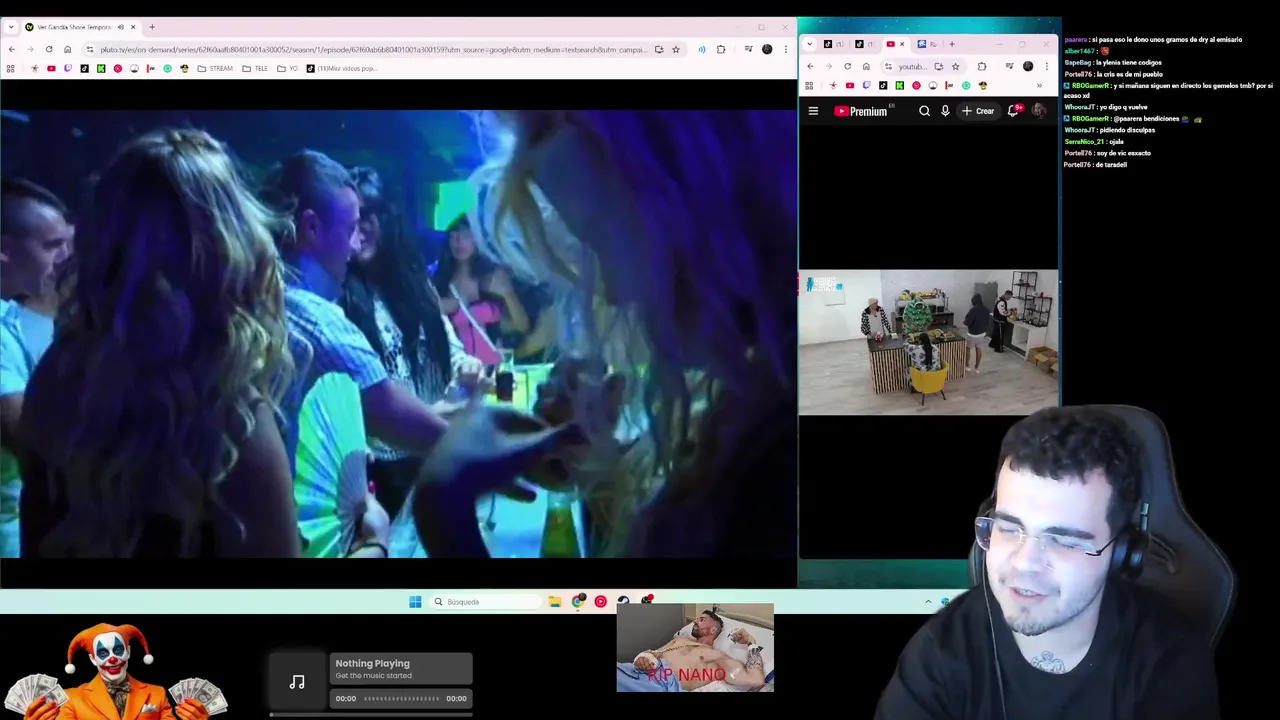Image resolution: width=1280 pixels, height=720 pixels.
Task: Open new tab in the YouTube window
Action: pyautogui.click(x=952, y=44)
